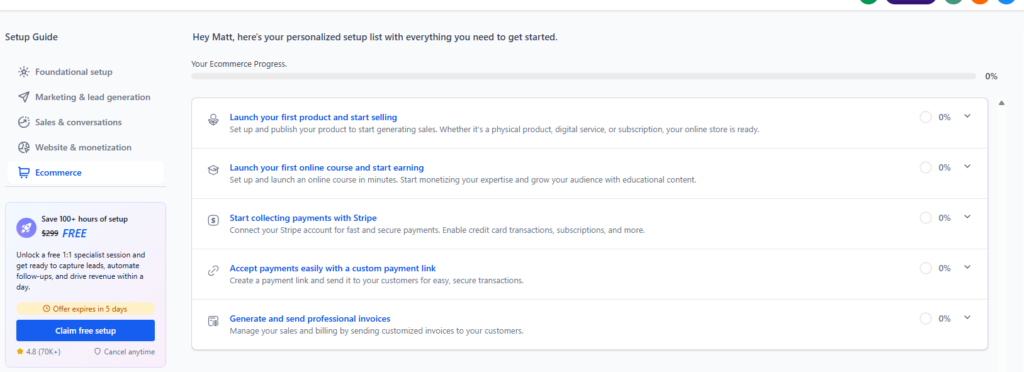Expand the custom payment link row chevron
The image size is (1024, 372).
pos(967,267)
